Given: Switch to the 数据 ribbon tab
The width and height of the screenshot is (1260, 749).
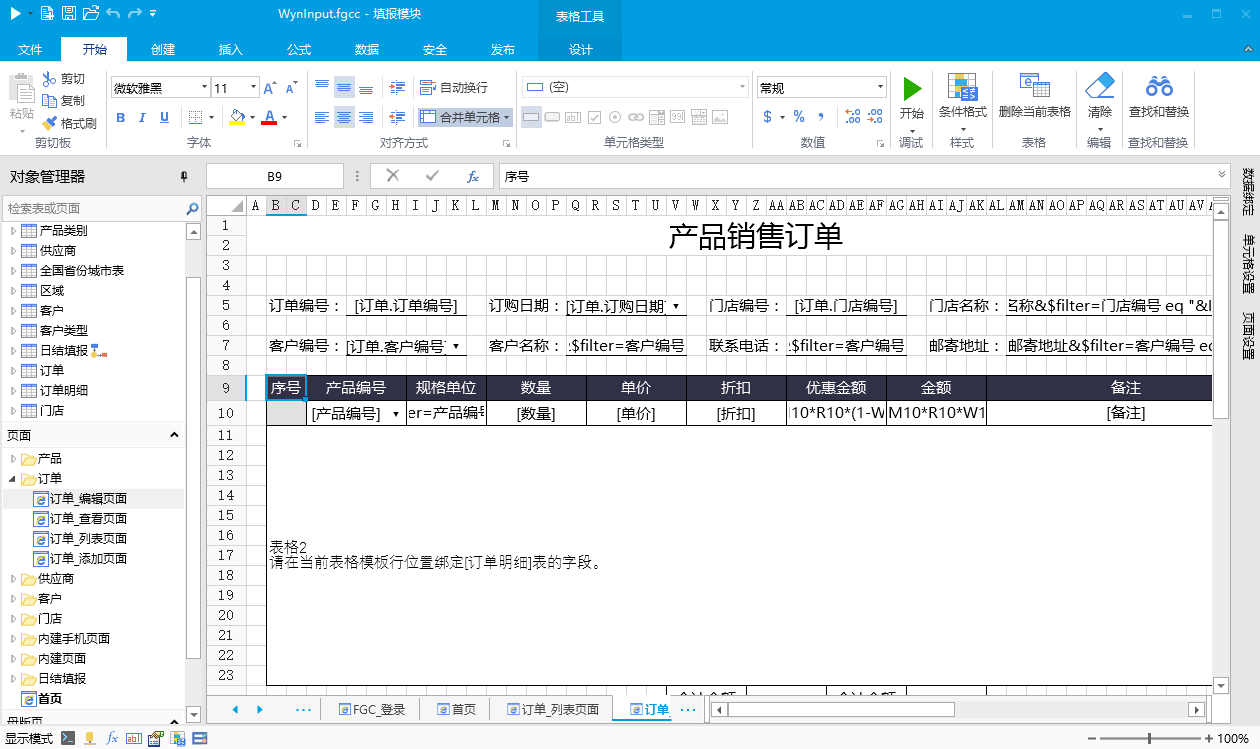Looking at the screenshot, I should point(367,49).
